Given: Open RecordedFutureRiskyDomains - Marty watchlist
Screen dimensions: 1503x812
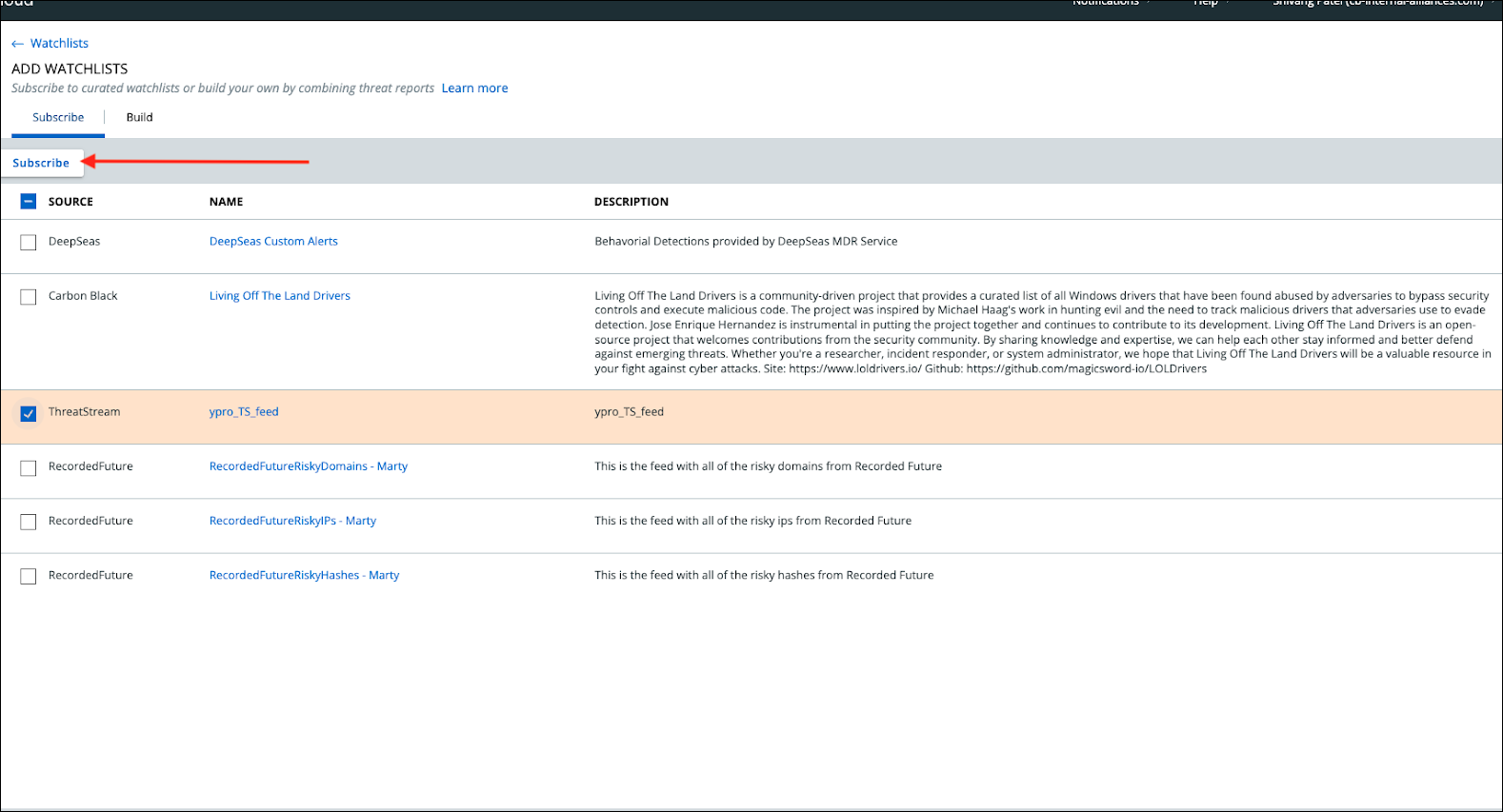Looking at the screenshot, I should (x=309, y=466).
